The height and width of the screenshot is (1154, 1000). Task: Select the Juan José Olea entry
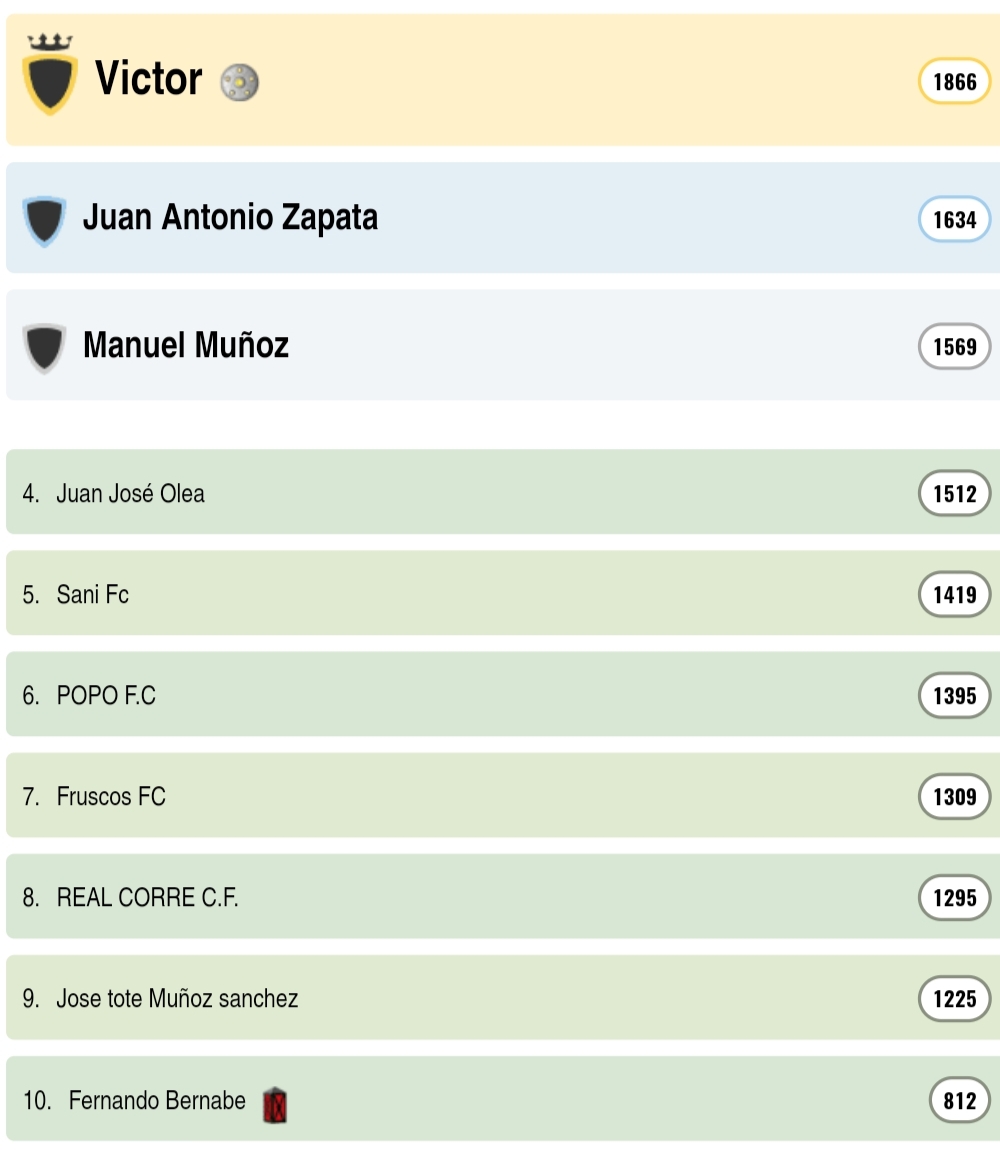click(130, 494)
